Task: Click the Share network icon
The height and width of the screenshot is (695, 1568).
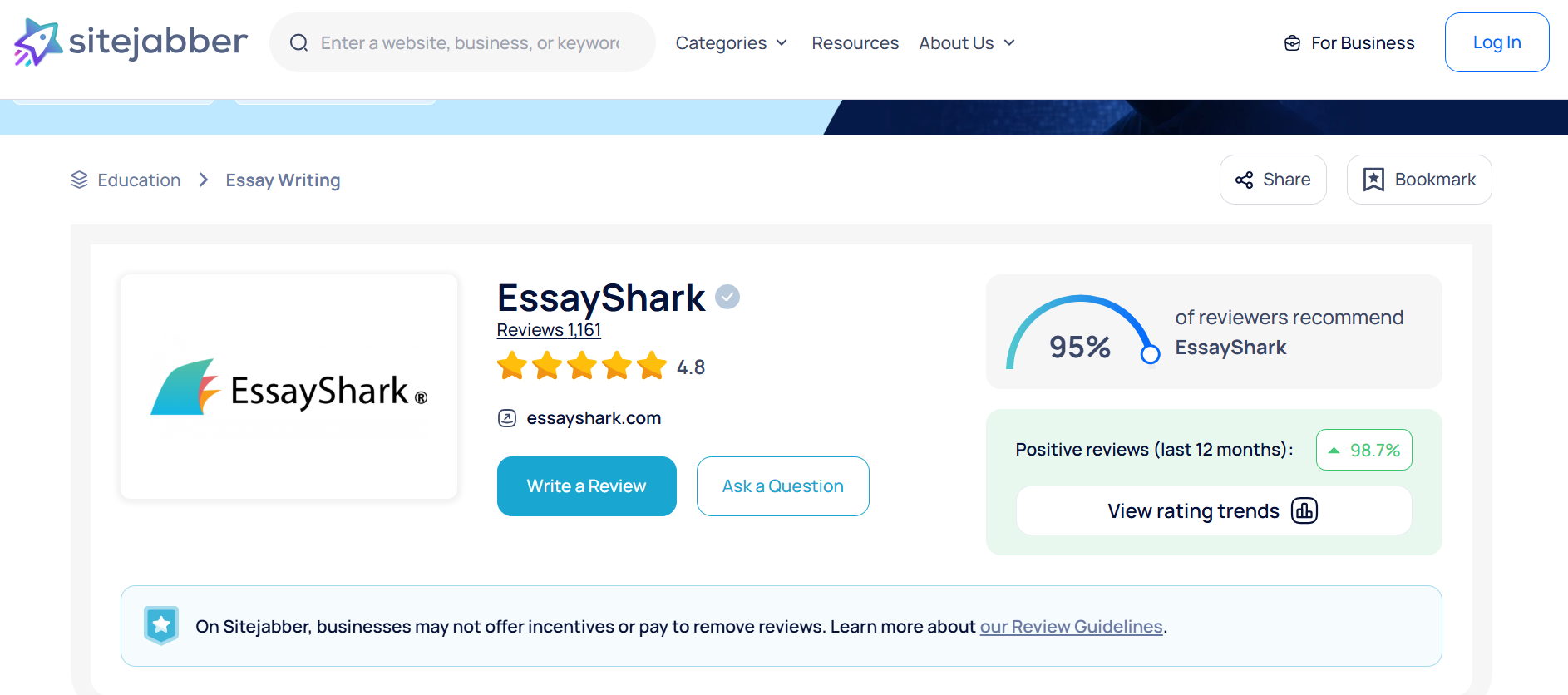Action: coord(1244,180)
